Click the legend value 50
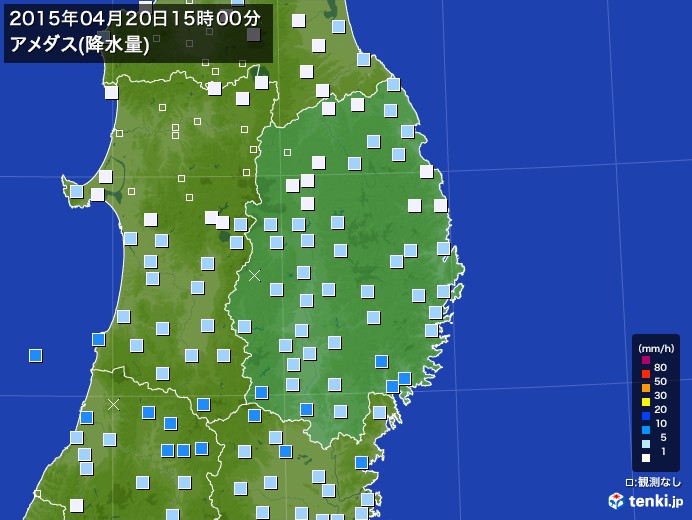This screenshot has height=520, width=692. tap(660, 381)
